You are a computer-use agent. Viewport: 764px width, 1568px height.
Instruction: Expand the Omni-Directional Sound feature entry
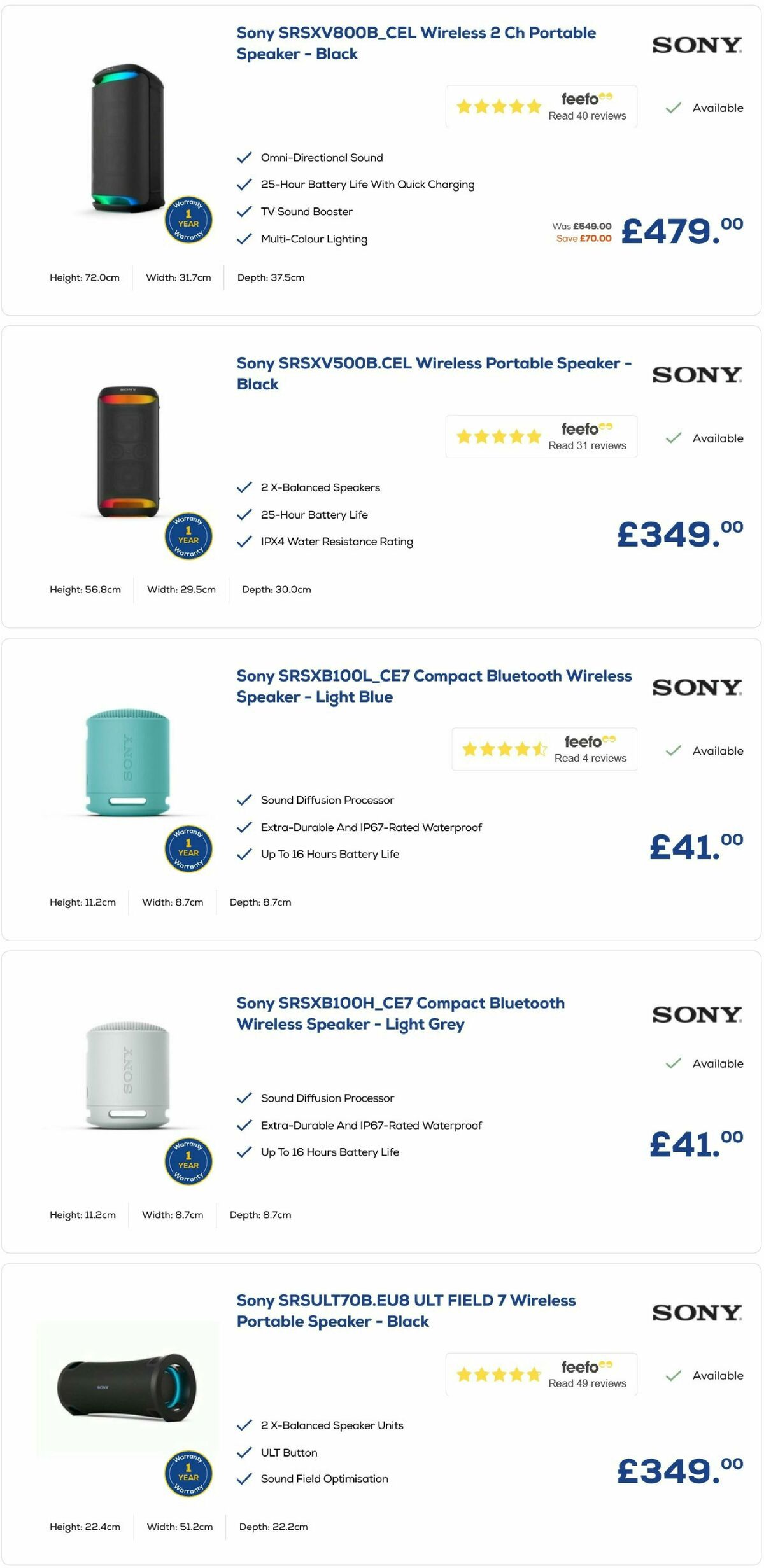[x=322, y=157]
